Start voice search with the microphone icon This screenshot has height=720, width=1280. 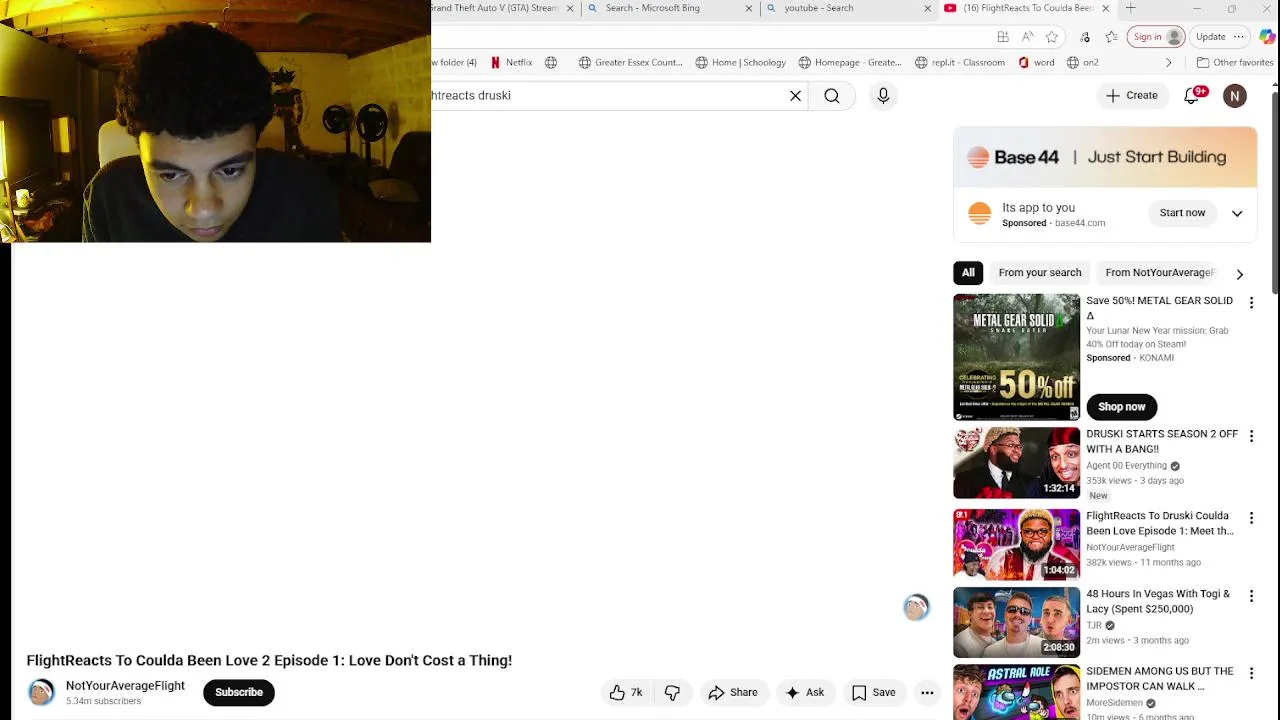[x=883, y=96]
